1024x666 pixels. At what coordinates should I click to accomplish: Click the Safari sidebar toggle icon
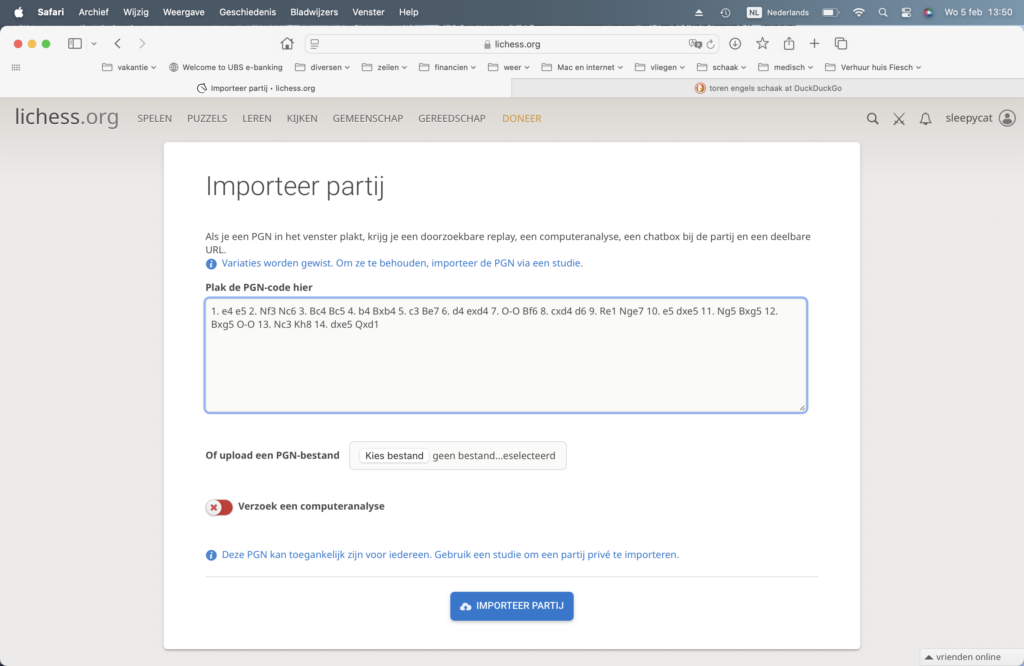tap(74, 44)
